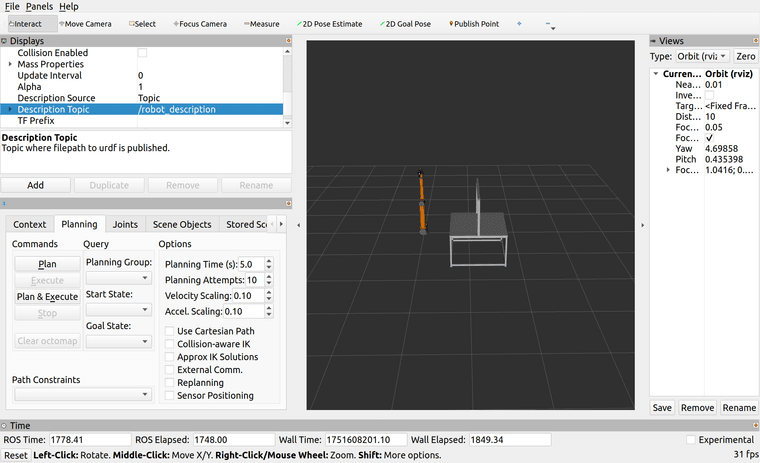Viewport: 760px width, 463px height.
Task: Click the Time panel clock icon
Action: tap(4, 426)
